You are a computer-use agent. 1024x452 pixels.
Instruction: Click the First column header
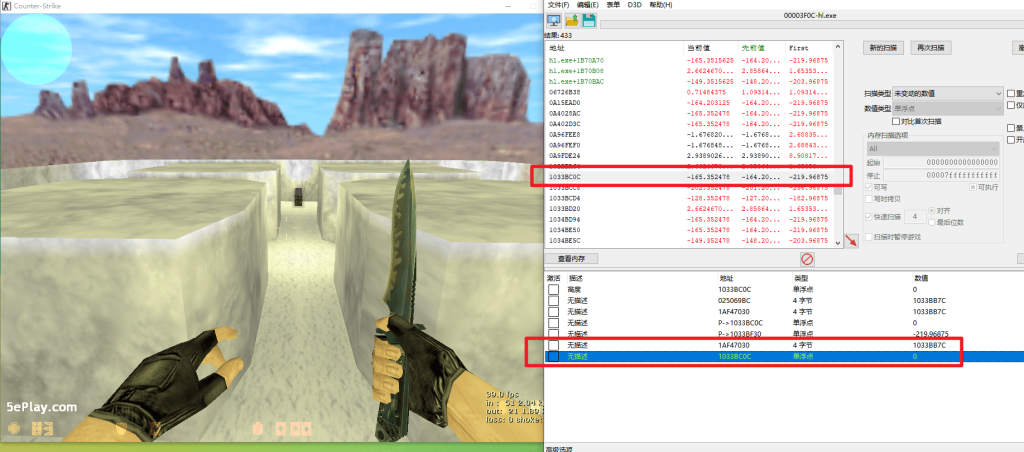[x=810, y=48]
